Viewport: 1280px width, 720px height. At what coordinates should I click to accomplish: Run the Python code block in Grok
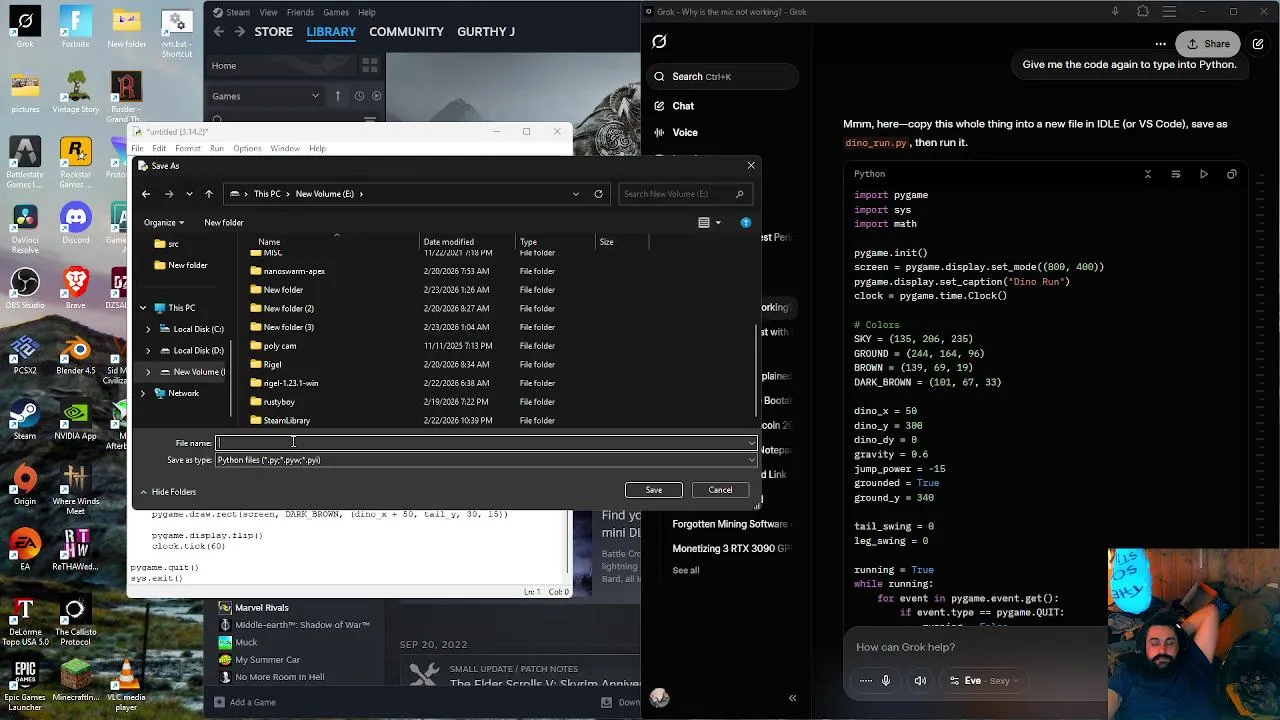pos(1203,174)
